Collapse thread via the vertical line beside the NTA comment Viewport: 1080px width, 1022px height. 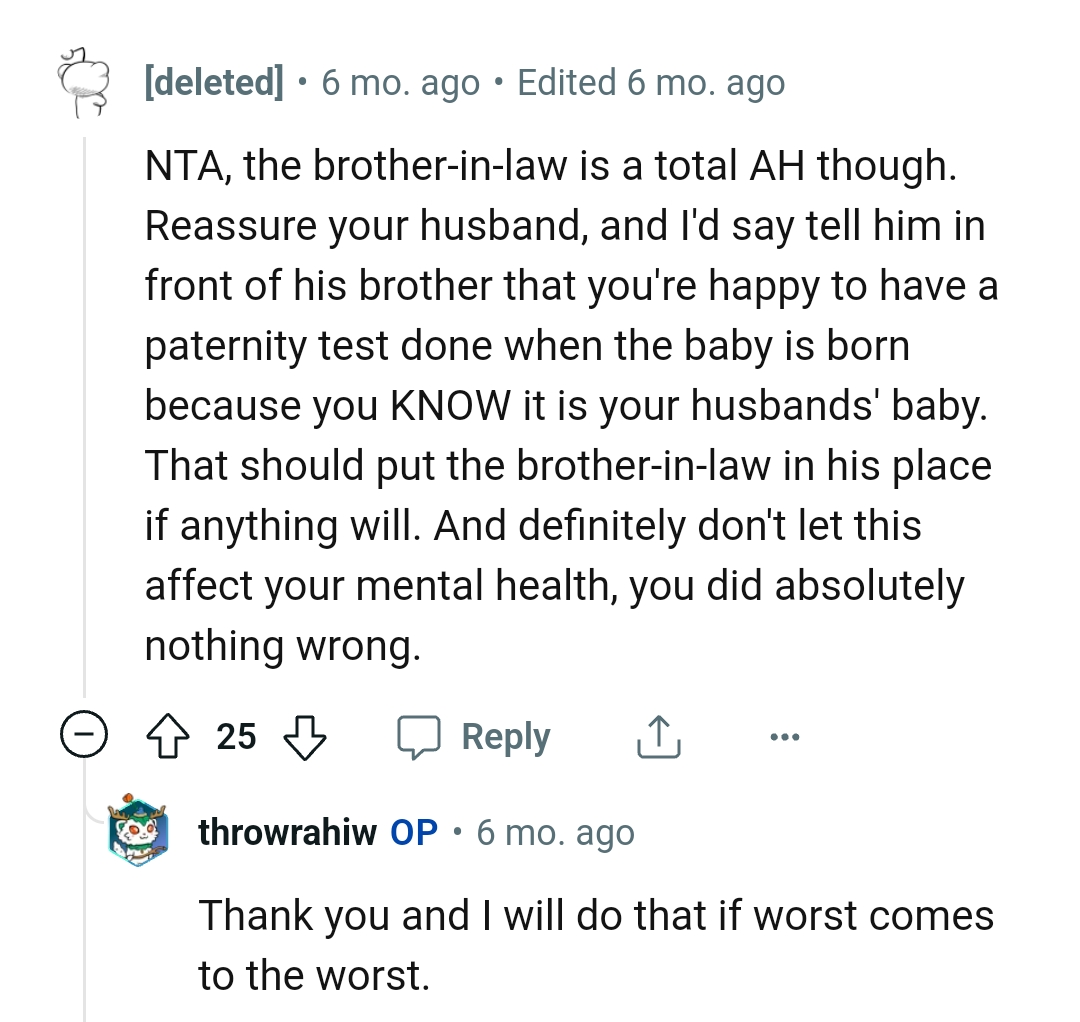coord(85,400)
